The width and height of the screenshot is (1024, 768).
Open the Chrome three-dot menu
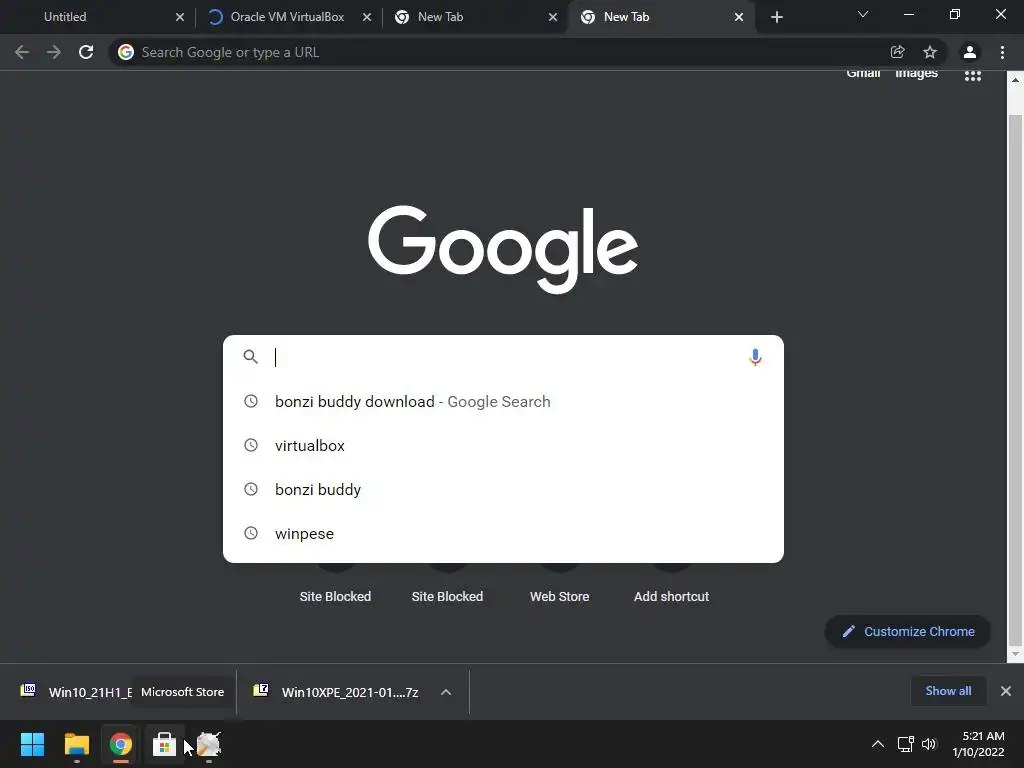pos(1002,52)
